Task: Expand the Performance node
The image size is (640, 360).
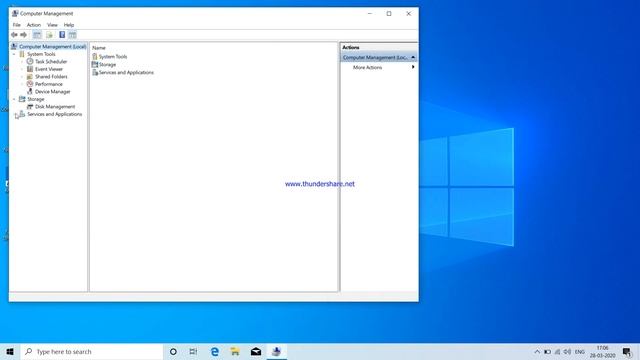Action: coord(22,84)
